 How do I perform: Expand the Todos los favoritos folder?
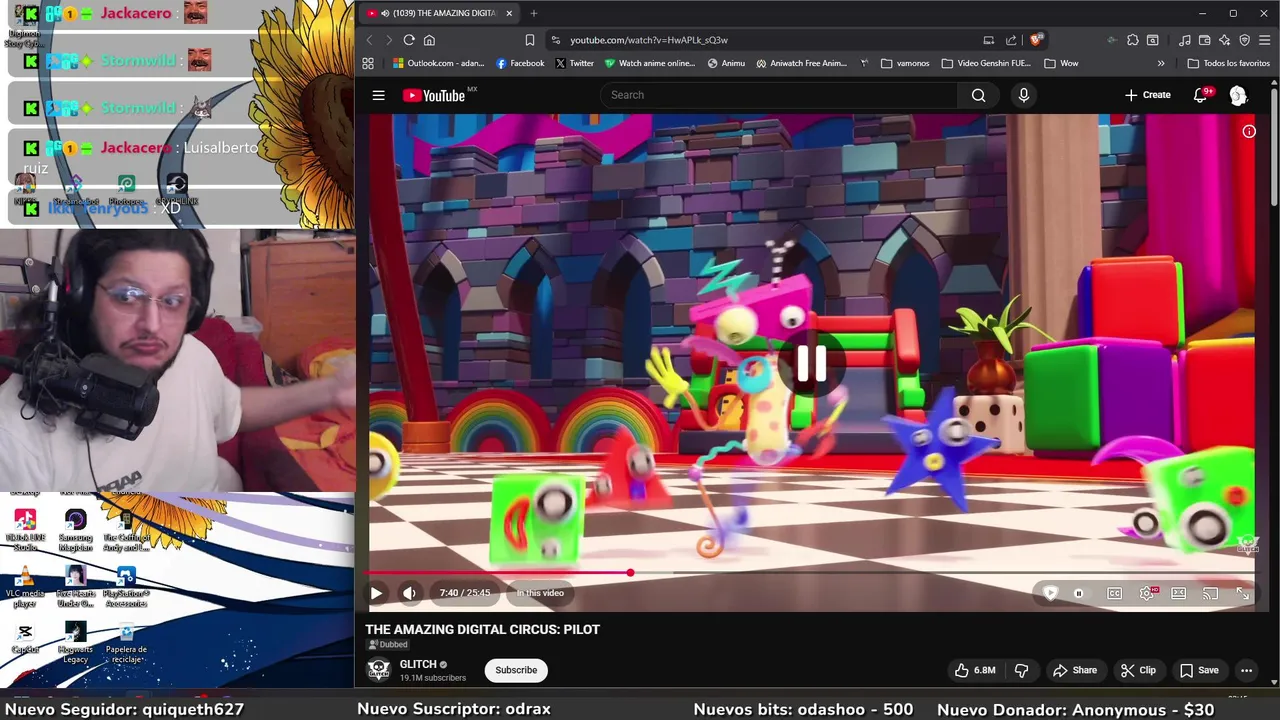(1228, 63)
